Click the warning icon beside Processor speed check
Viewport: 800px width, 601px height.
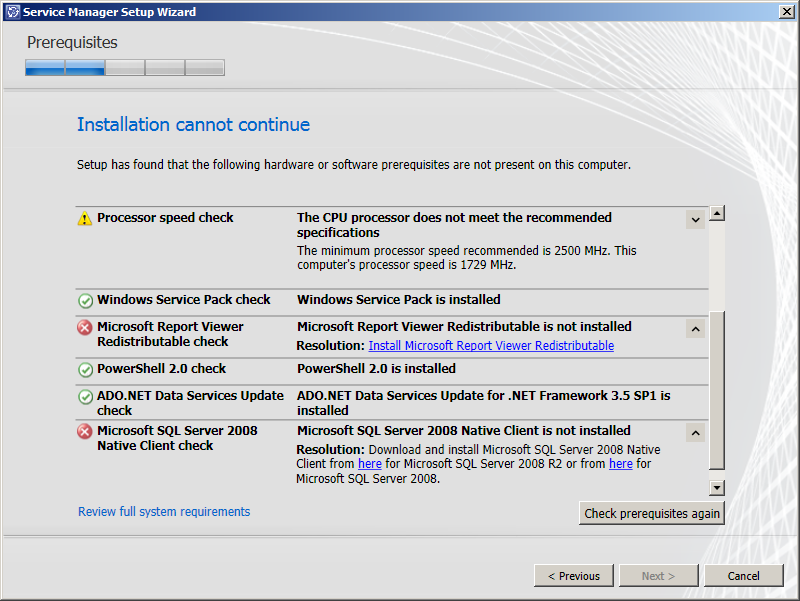pyautogui.click(x=85, y=218)
